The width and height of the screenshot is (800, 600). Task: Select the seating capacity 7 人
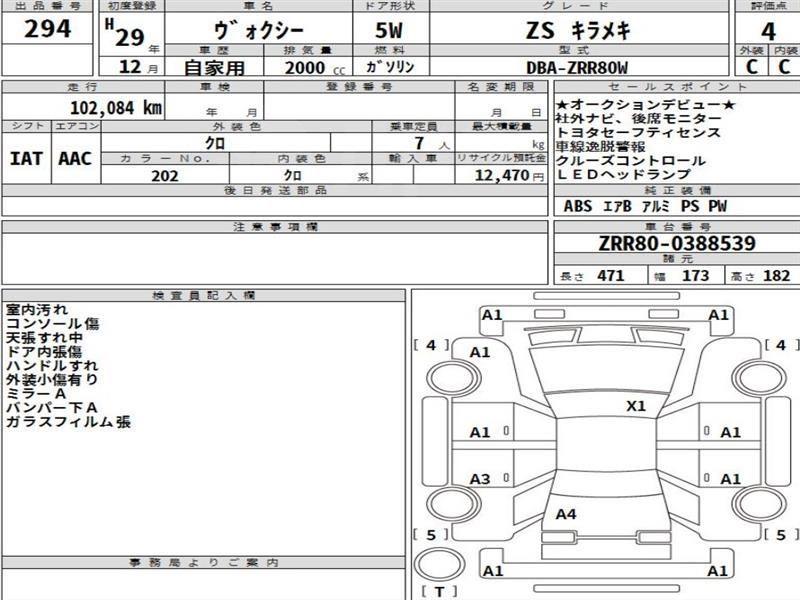432,143
